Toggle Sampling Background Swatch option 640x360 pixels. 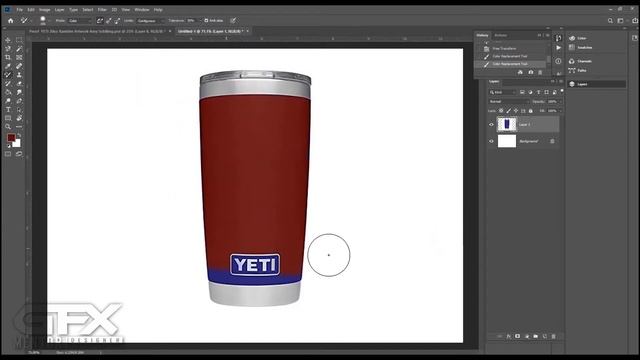pos(118,20)
